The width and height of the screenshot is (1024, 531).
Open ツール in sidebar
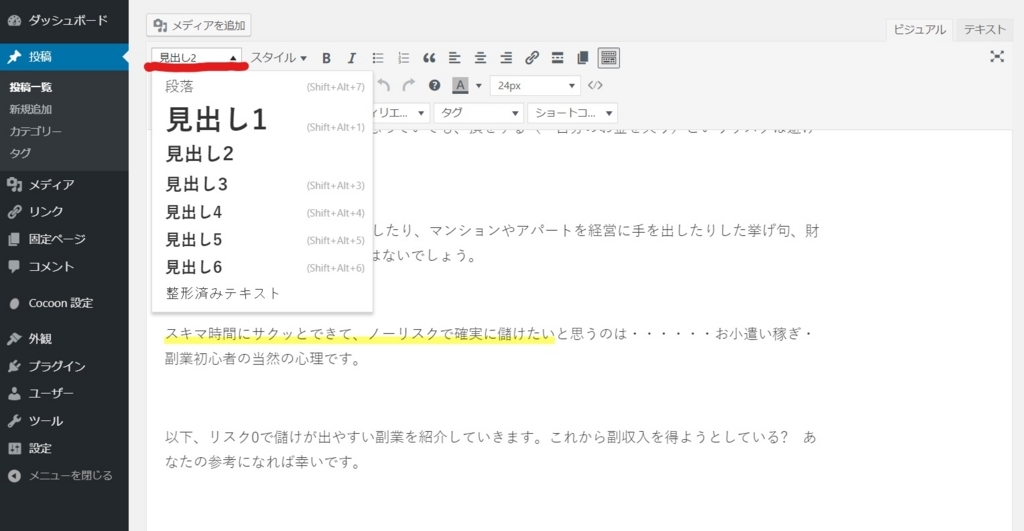point(64,421)
